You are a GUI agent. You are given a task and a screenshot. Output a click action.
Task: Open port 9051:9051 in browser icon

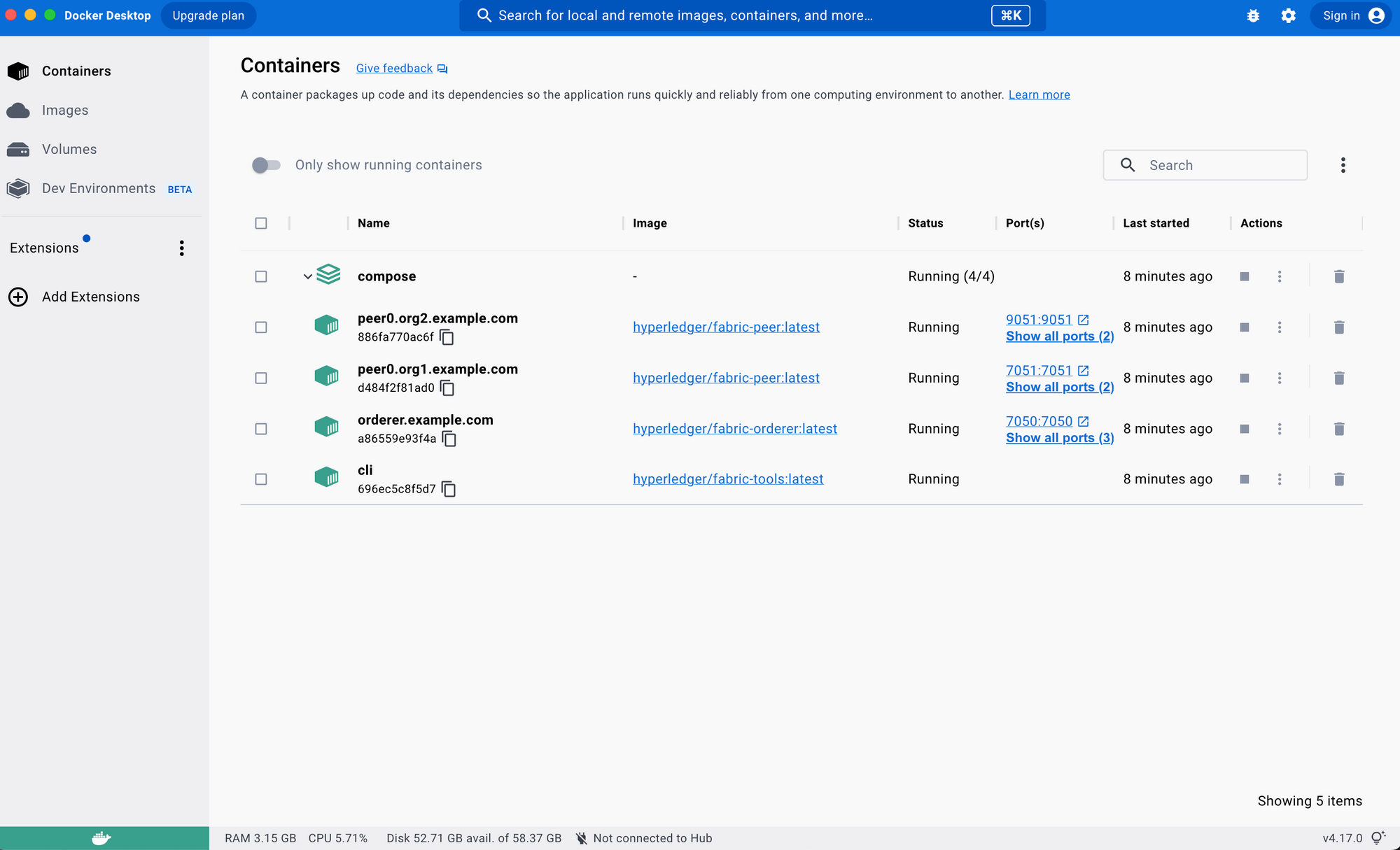[1083, 320]
